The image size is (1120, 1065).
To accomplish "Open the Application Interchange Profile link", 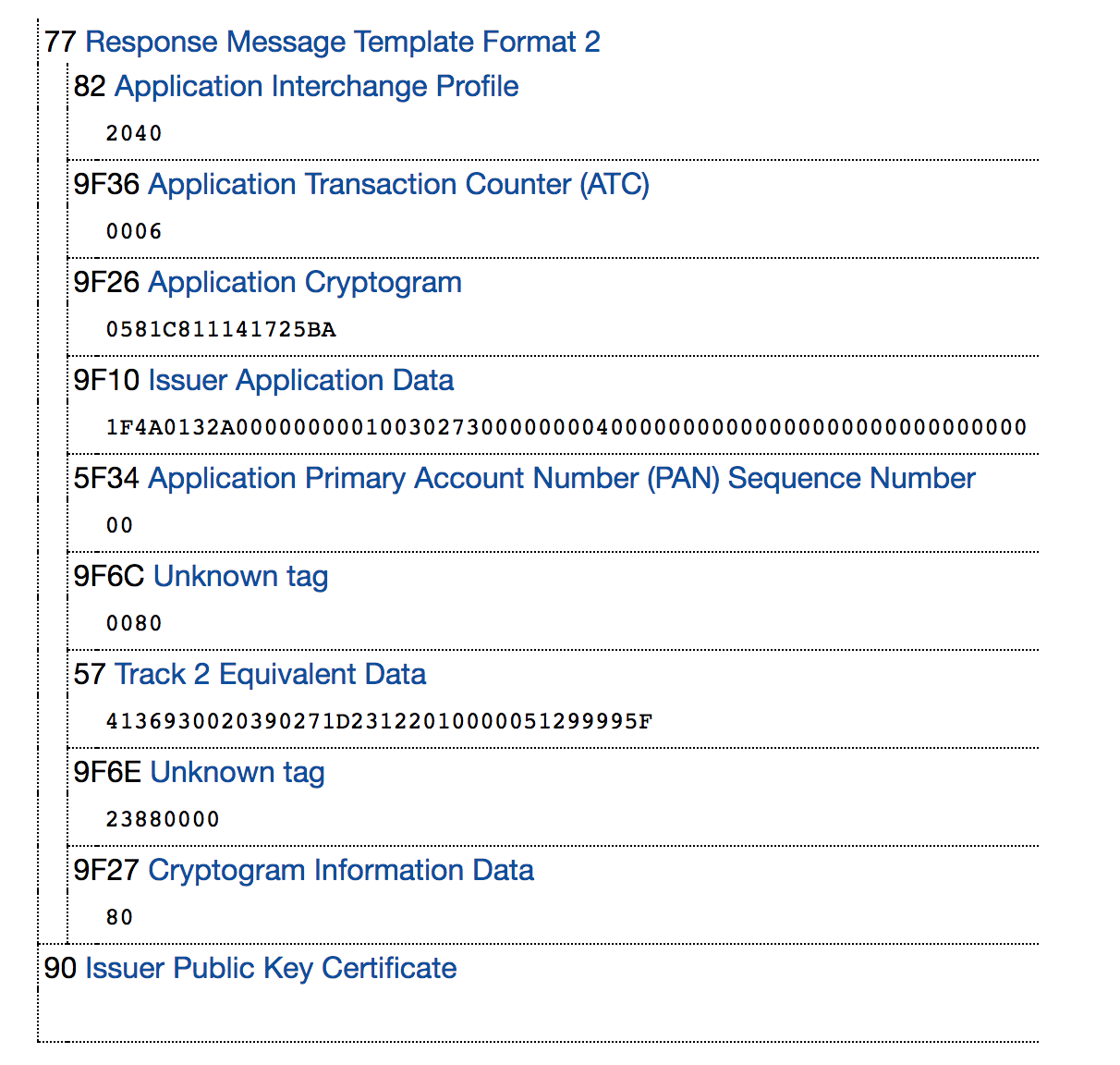I will (316, 87).
